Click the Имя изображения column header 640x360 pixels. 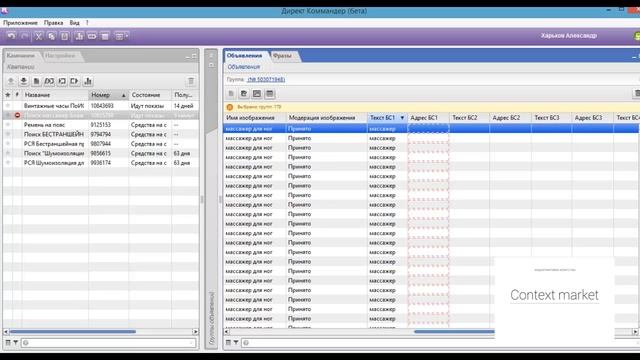pos(255,118)
